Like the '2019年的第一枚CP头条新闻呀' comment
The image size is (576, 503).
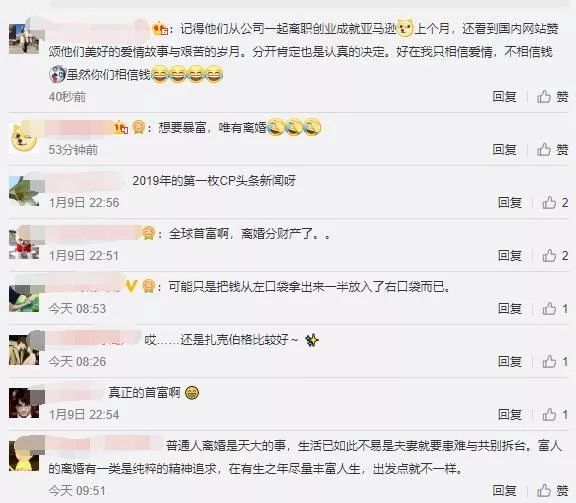click(555, 202)
